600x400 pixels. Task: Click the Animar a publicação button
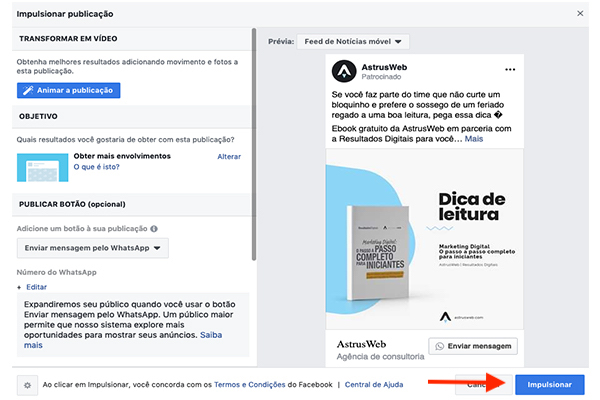pos(68,90)
